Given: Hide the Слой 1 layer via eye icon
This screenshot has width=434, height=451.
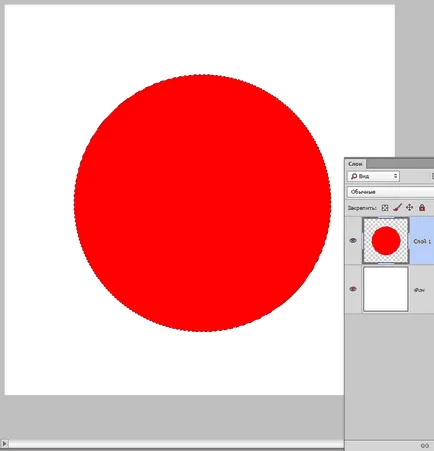Looking at the screenshot, I should (x=353, y=241).
